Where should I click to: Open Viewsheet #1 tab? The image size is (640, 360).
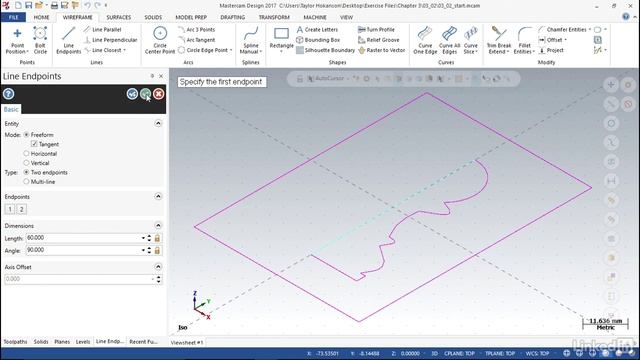point(187,342)
